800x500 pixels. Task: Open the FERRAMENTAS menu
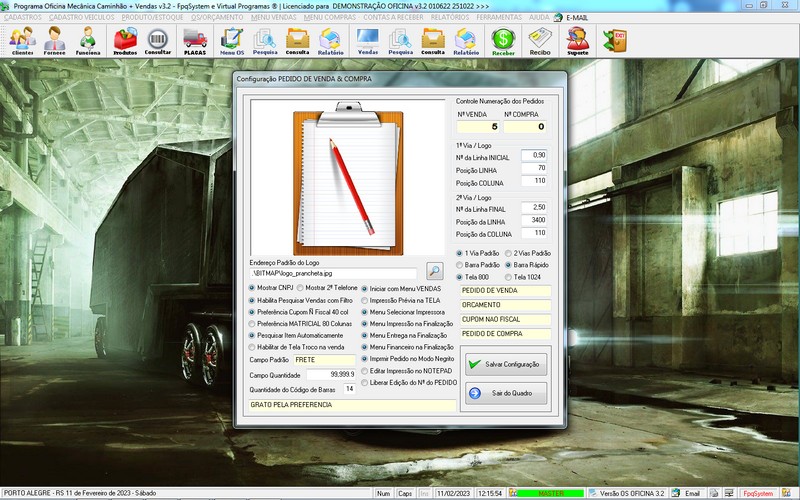click(497, 18)
